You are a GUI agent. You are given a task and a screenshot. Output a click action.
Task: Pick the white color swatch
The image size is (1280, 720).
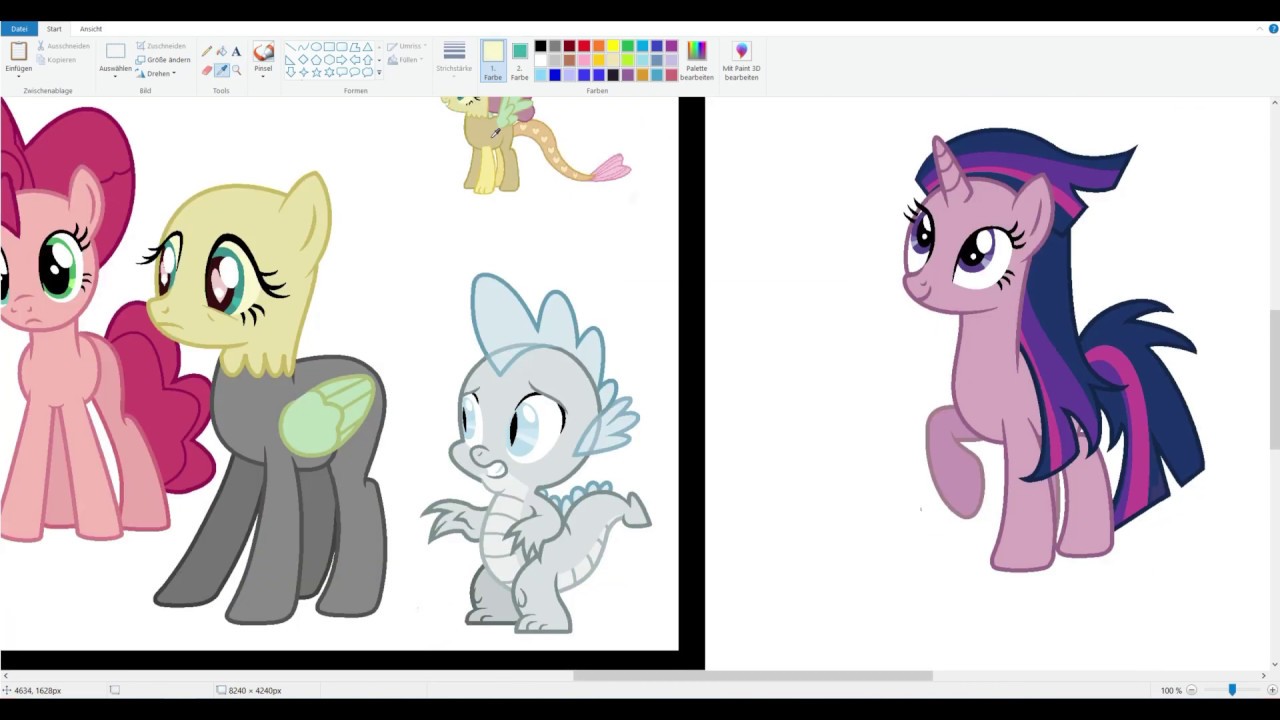[540, 60]
